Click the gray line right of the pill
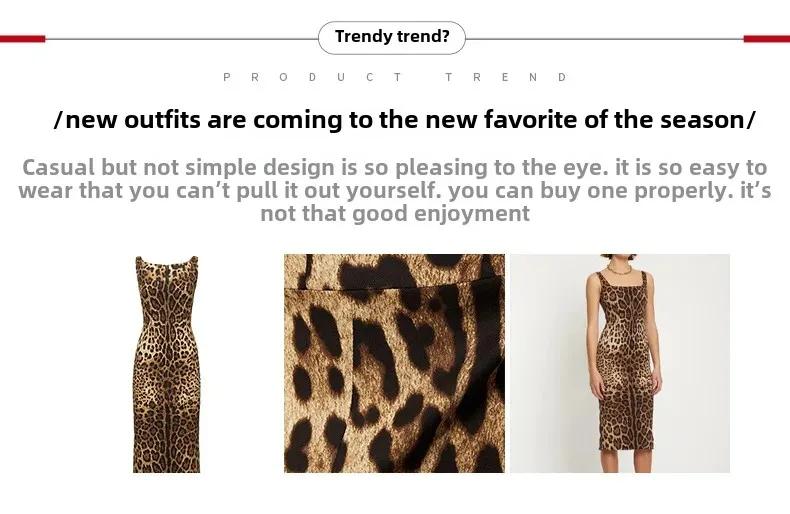The height and width of the screenshot is (514, 790). (605, 39)
